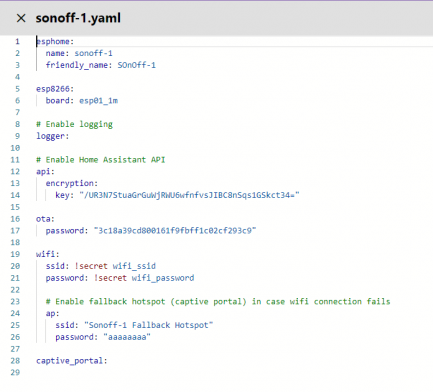
Task: Click the Sonoff-1 Fallback Hotspot ssid string
Action: coord(148,325)
